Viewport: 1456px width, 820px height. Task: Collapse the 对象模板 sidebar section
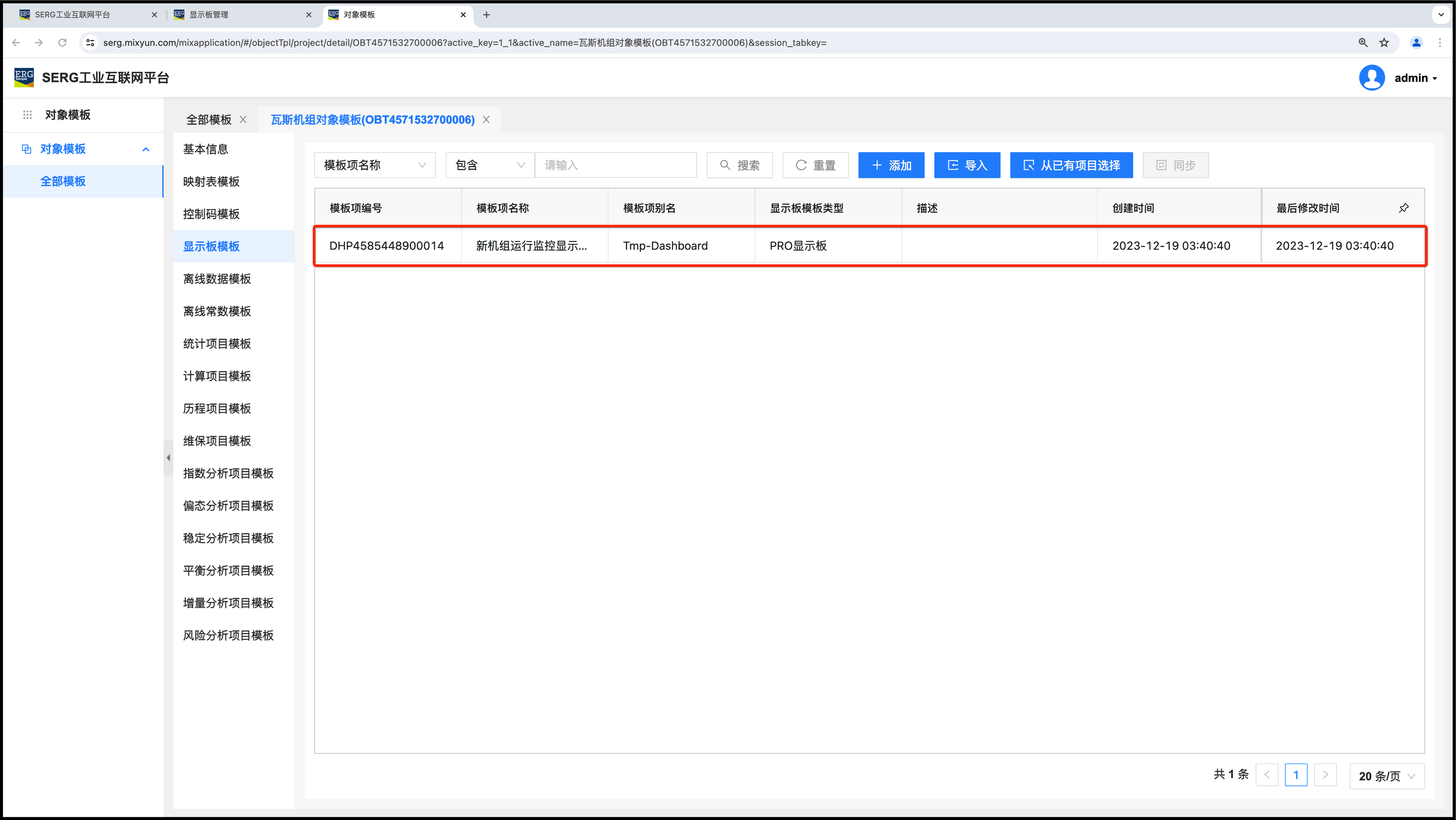(146, 149)
